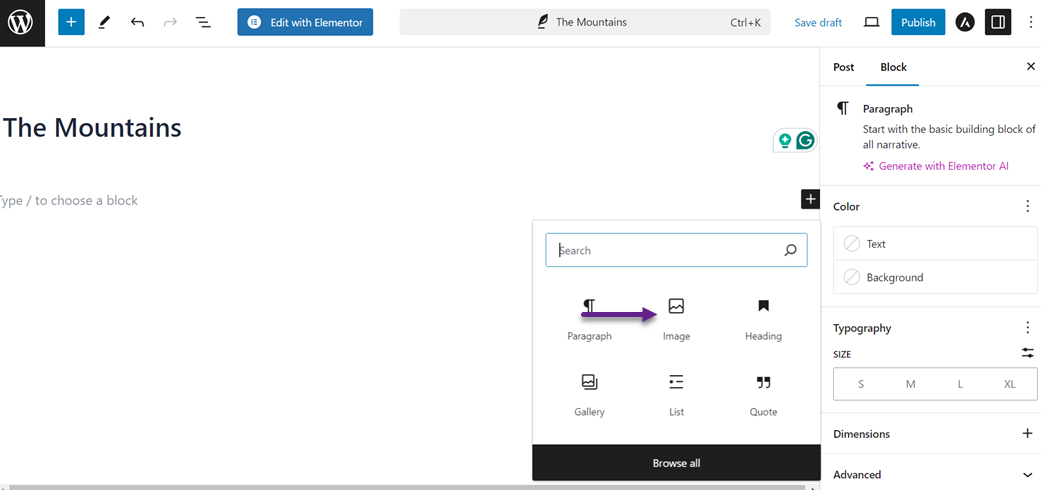Screen dimensions: 1041x490
Task: Undo the last change
Action: point(137,22)
